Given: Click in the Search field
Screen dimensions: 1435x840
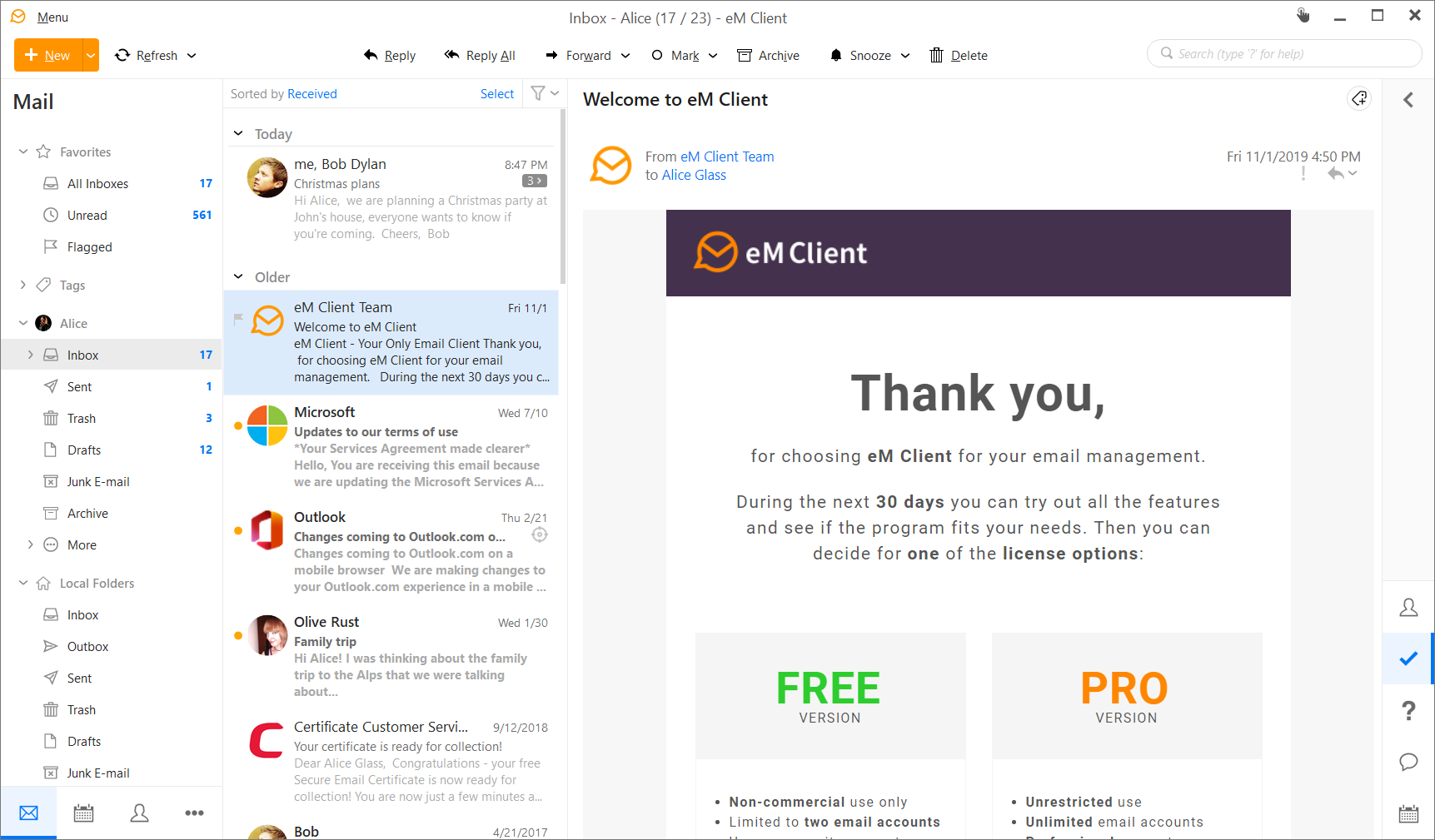Looking at the screenshot, I should 1284,53.
